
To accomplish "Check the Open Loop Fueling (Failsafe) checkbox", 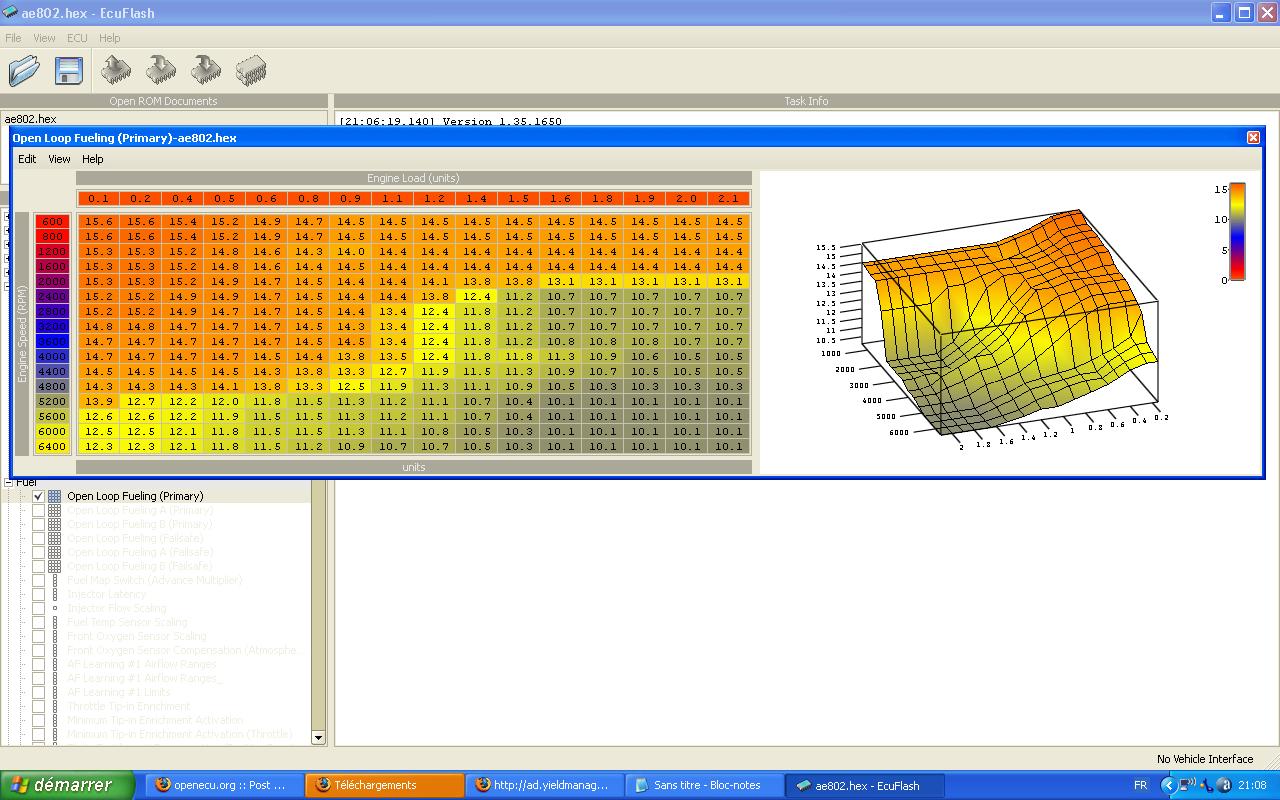I will (x=38, y=538).
